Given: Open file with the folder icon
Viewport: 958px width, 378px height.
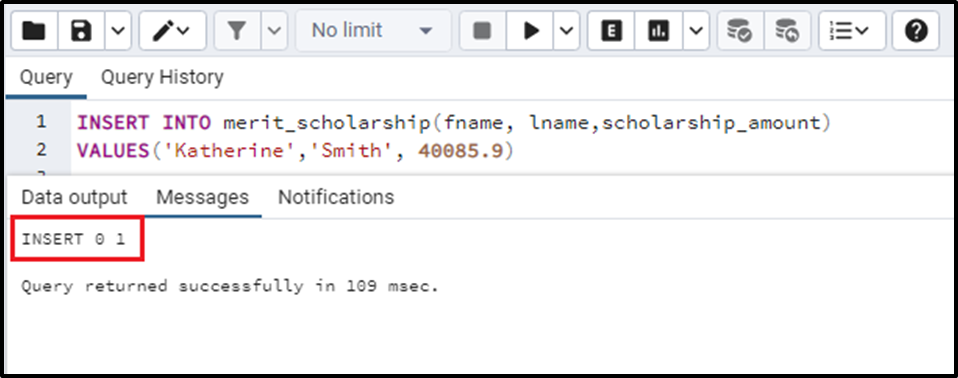Looking at the screenshot, I should (x=34, y=30).
